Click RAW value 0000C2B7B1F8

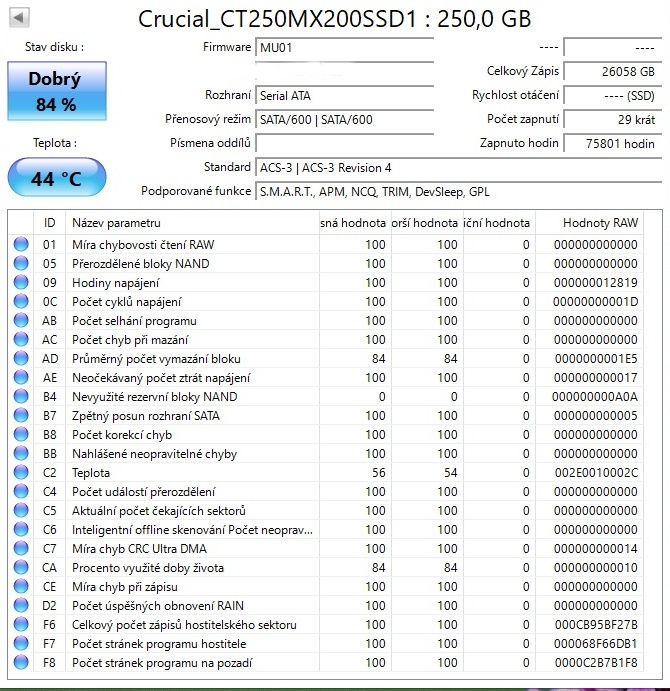click(596, 662)
